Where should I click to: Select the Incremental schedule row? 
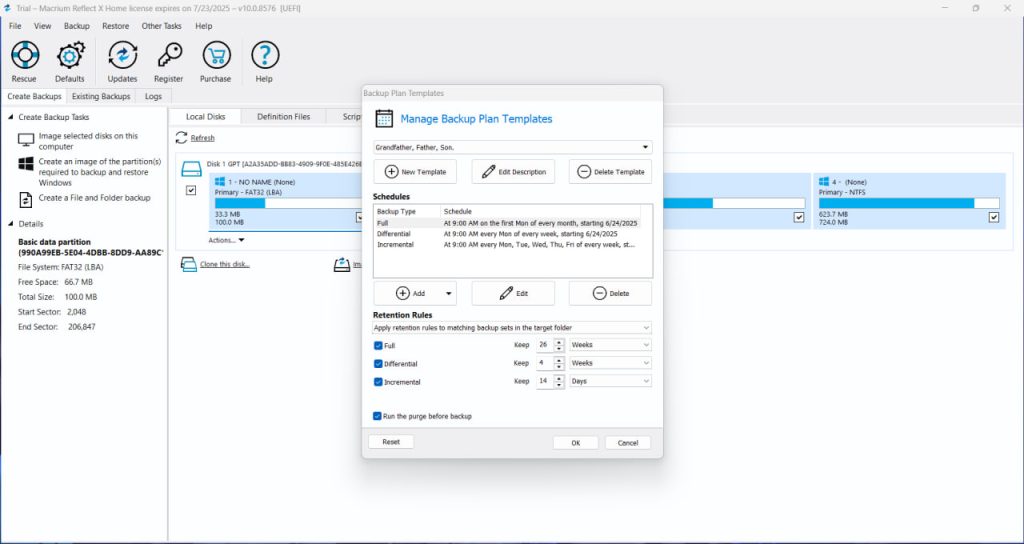coord(507,244)
